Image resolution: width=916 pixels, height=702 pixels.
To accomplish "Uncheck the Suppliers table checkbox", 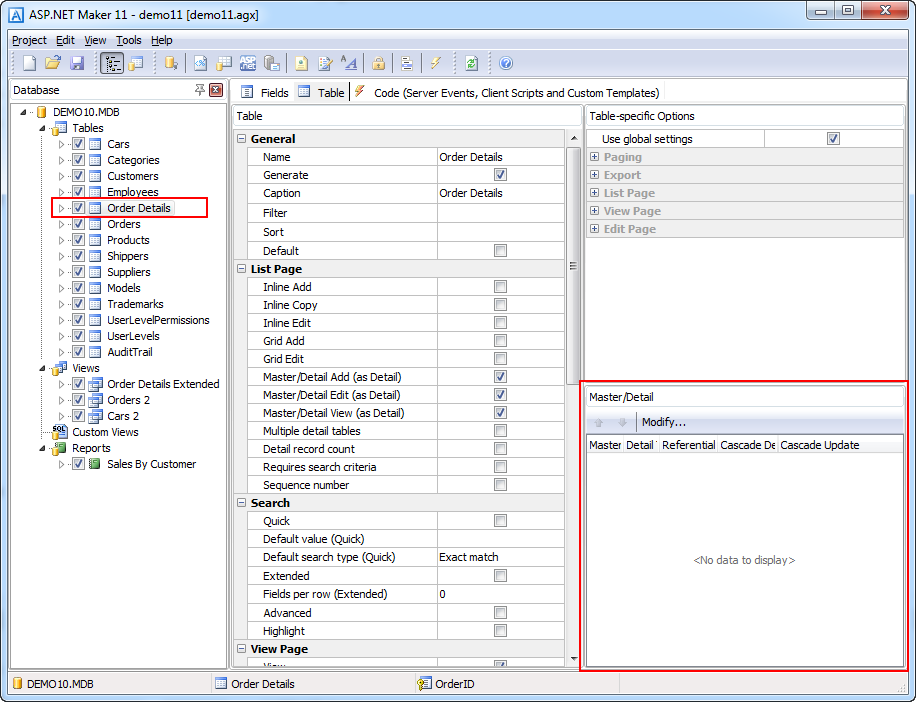I will coord(79,272).
